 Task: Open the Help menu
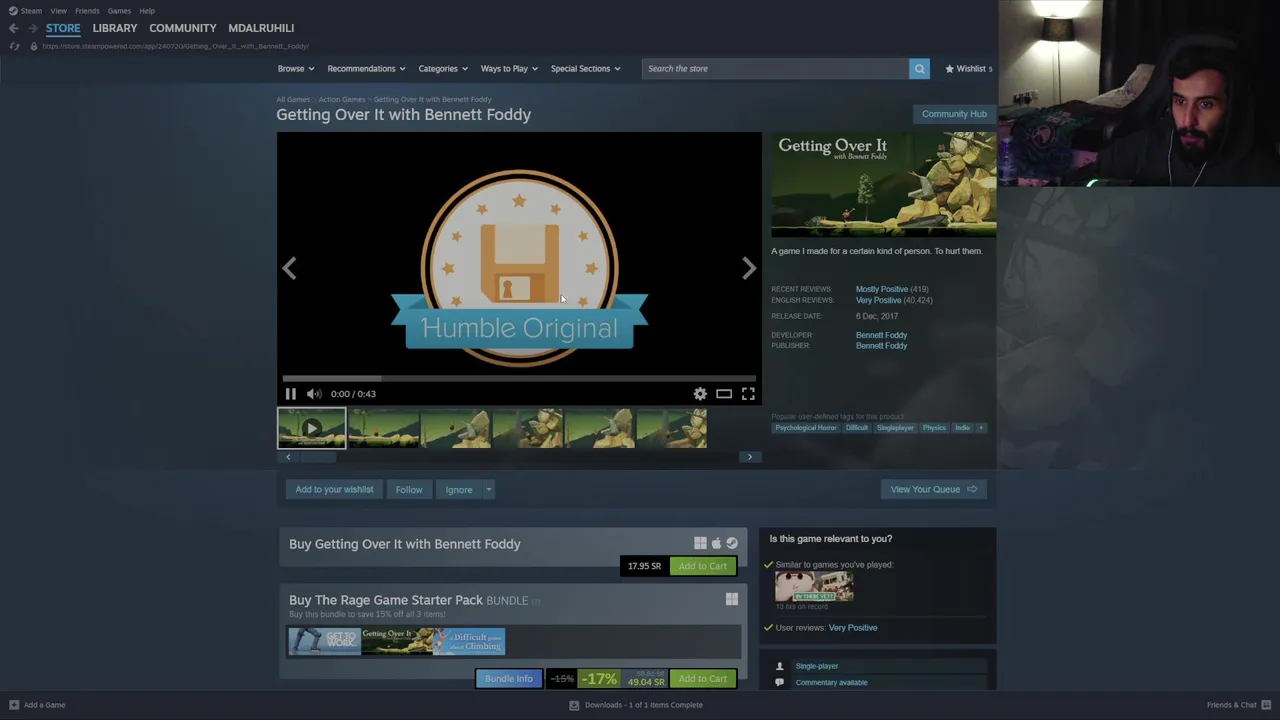coord(147,11)
